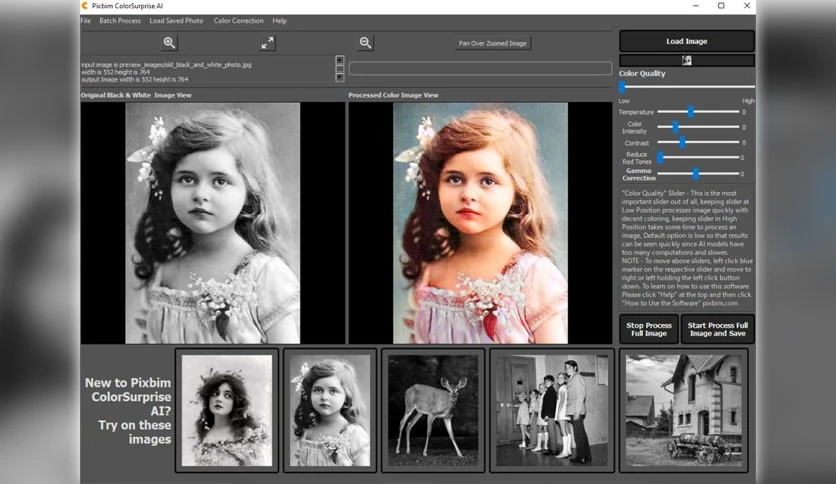Click the Load Image button
The width and height of the screenshot is (836, 484).
point(687,41)
